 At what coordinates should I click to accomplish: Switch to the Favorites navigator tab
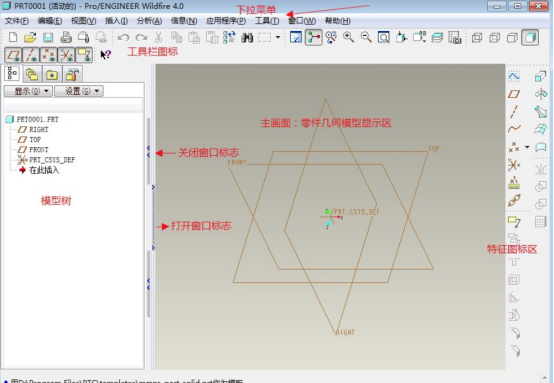(52, 74)
